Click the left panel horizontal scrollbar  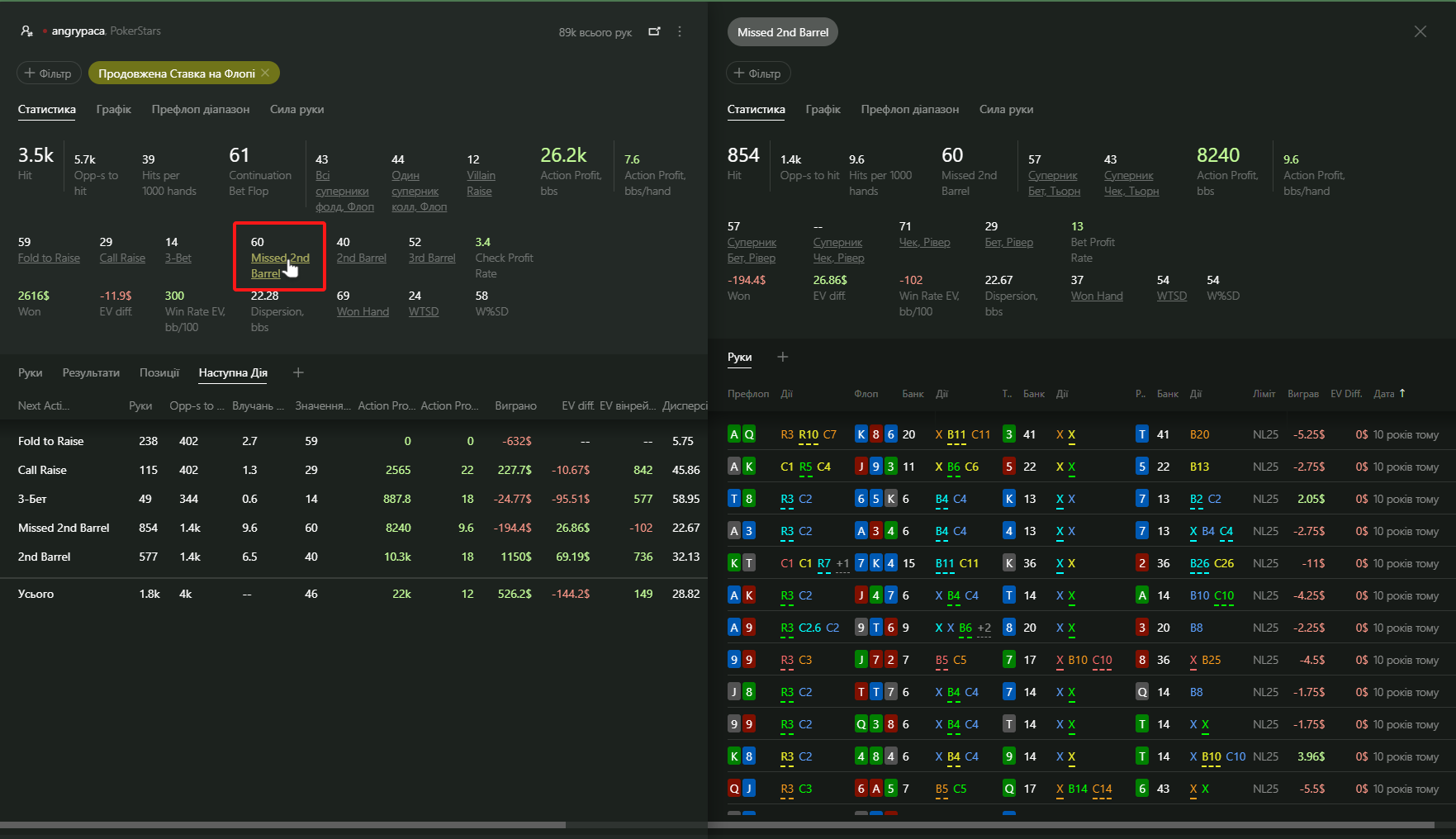click(282, 824)
